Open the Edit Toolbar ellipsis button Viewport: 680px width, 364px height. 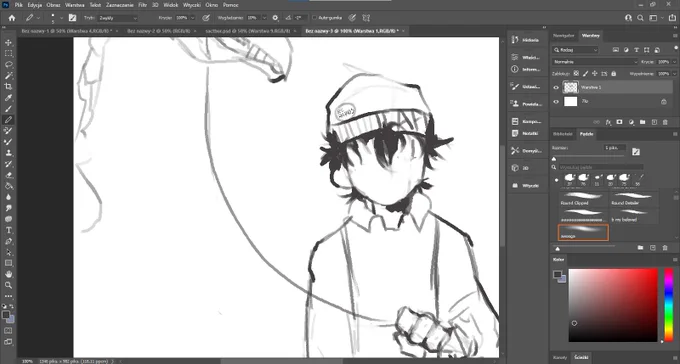8,296
